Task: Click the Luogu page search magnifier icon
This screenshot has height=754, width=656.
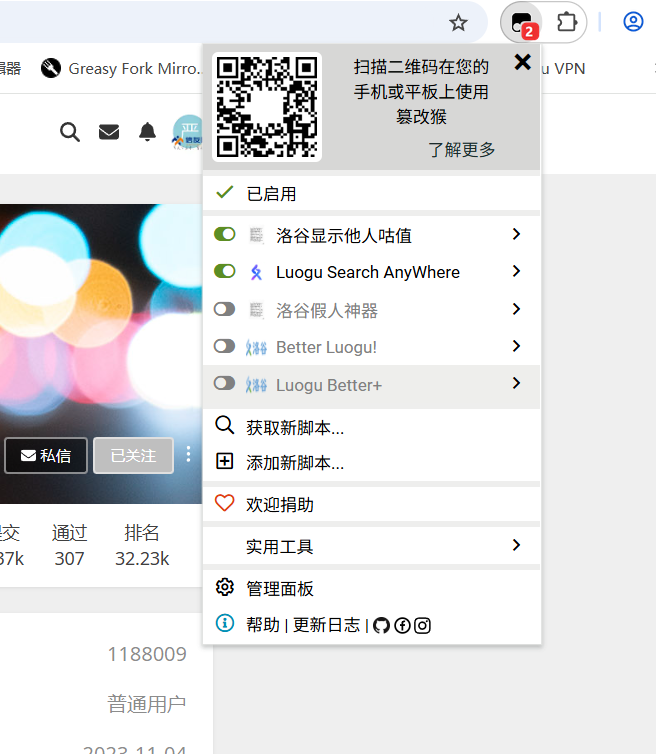Action: pyautogui.click(x=70, y=132)
